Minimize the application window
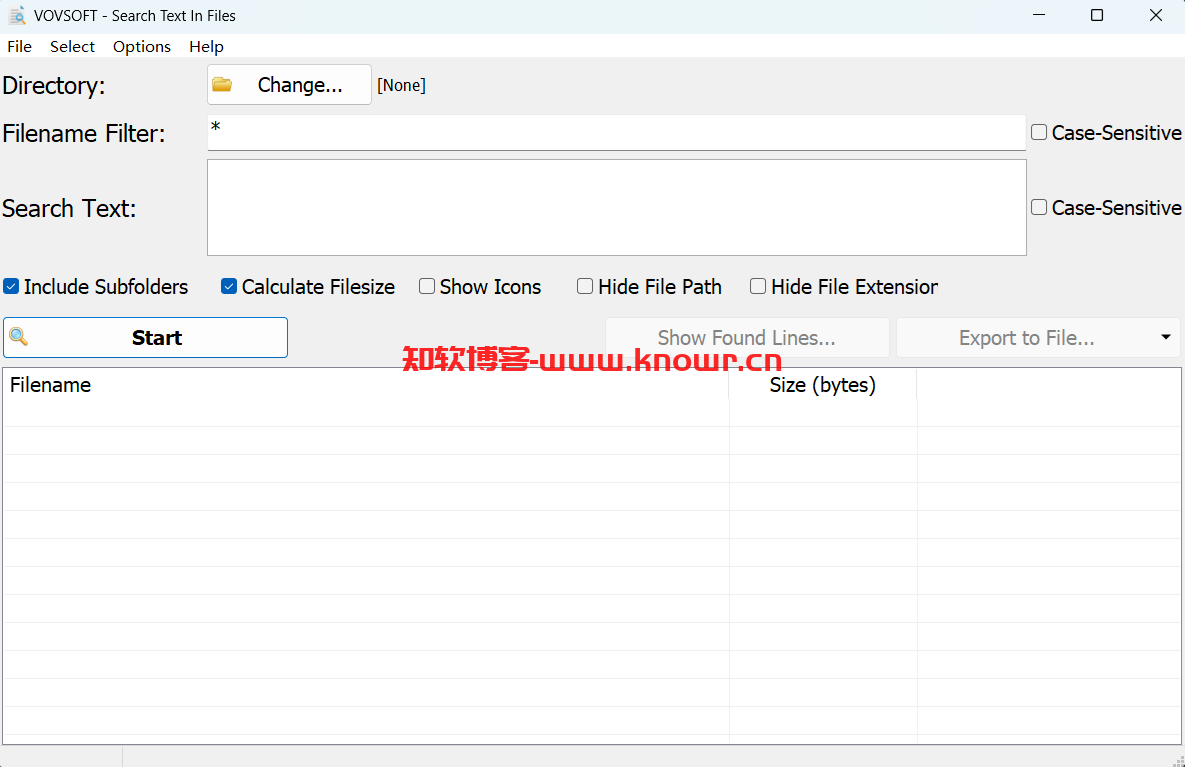The image size is (1185, 767). pyautogui.click(x=1039, y=15)
